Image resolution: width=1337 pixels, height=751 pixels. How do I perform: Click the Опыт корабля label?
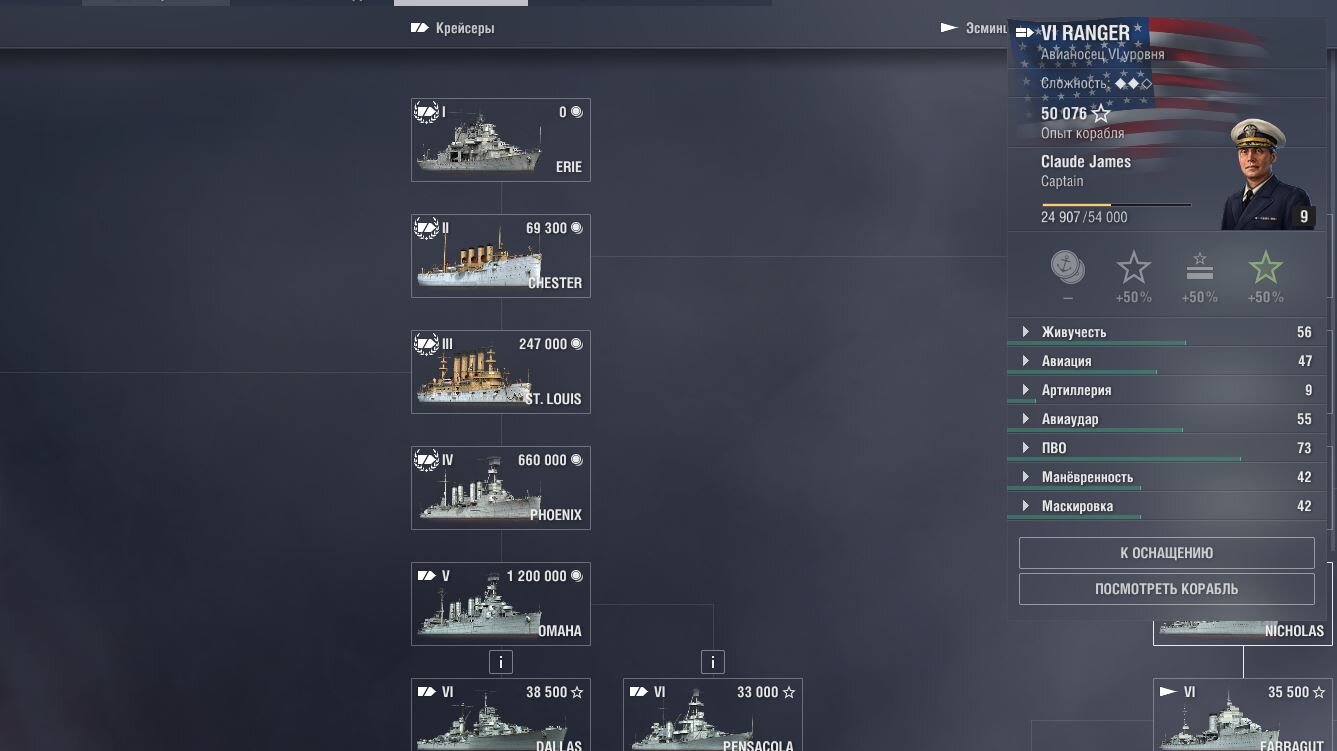[1082, 133]
